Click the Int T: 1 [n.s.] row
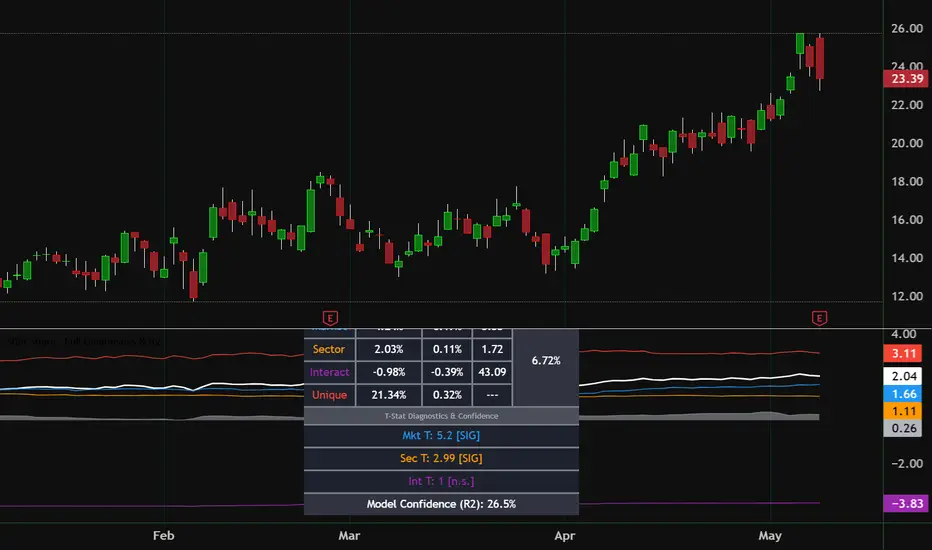The height and width of the screenshot is (550, 932). (x=441, y=482)
